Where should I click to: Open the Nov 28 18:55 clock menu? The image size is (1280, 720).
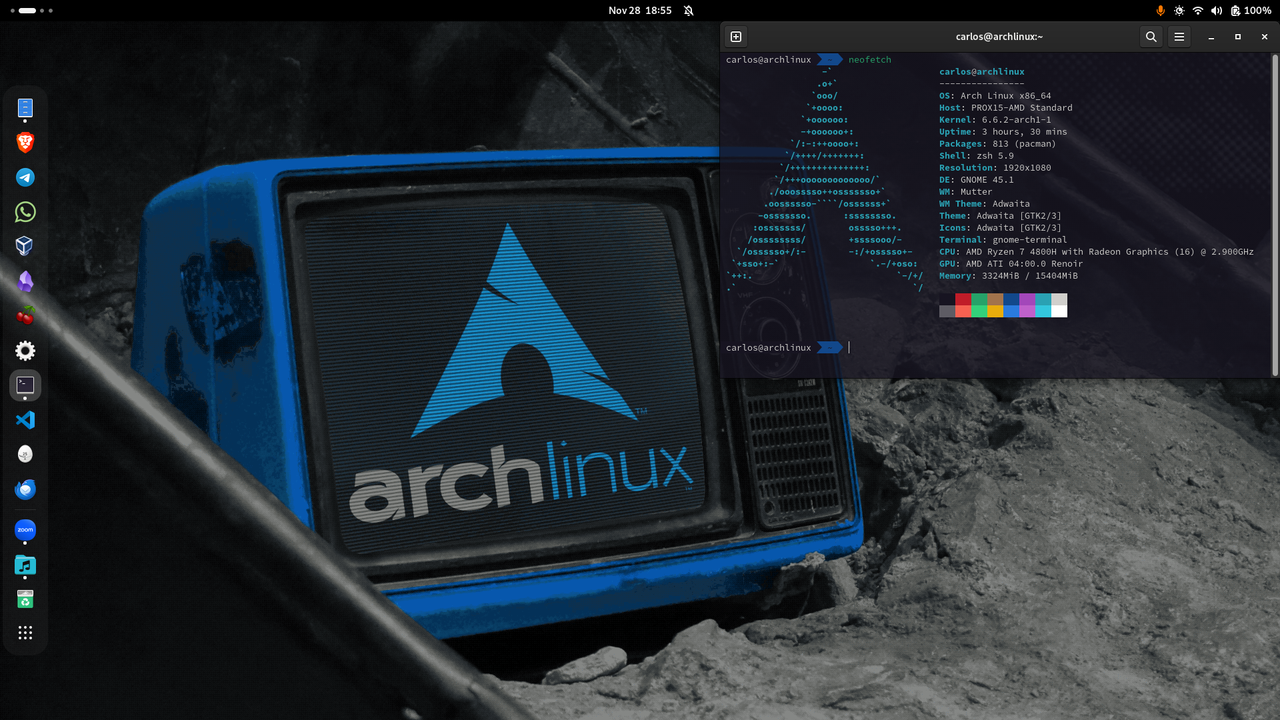click(640, 10)
